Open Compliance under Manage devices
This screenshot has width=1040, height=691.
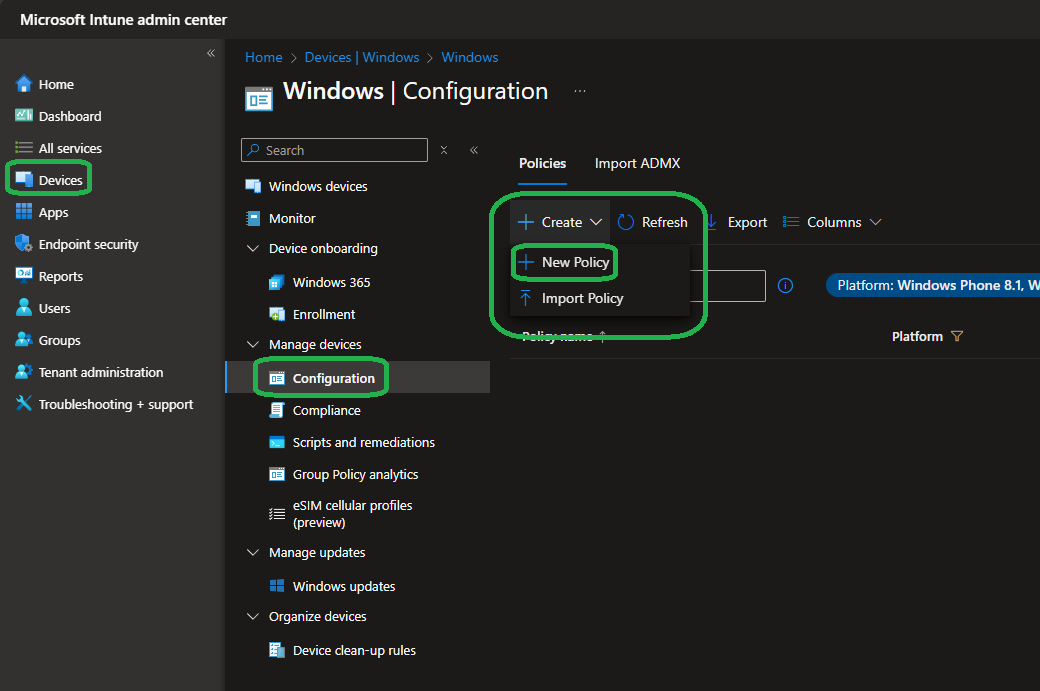click(x=326, y=410)
